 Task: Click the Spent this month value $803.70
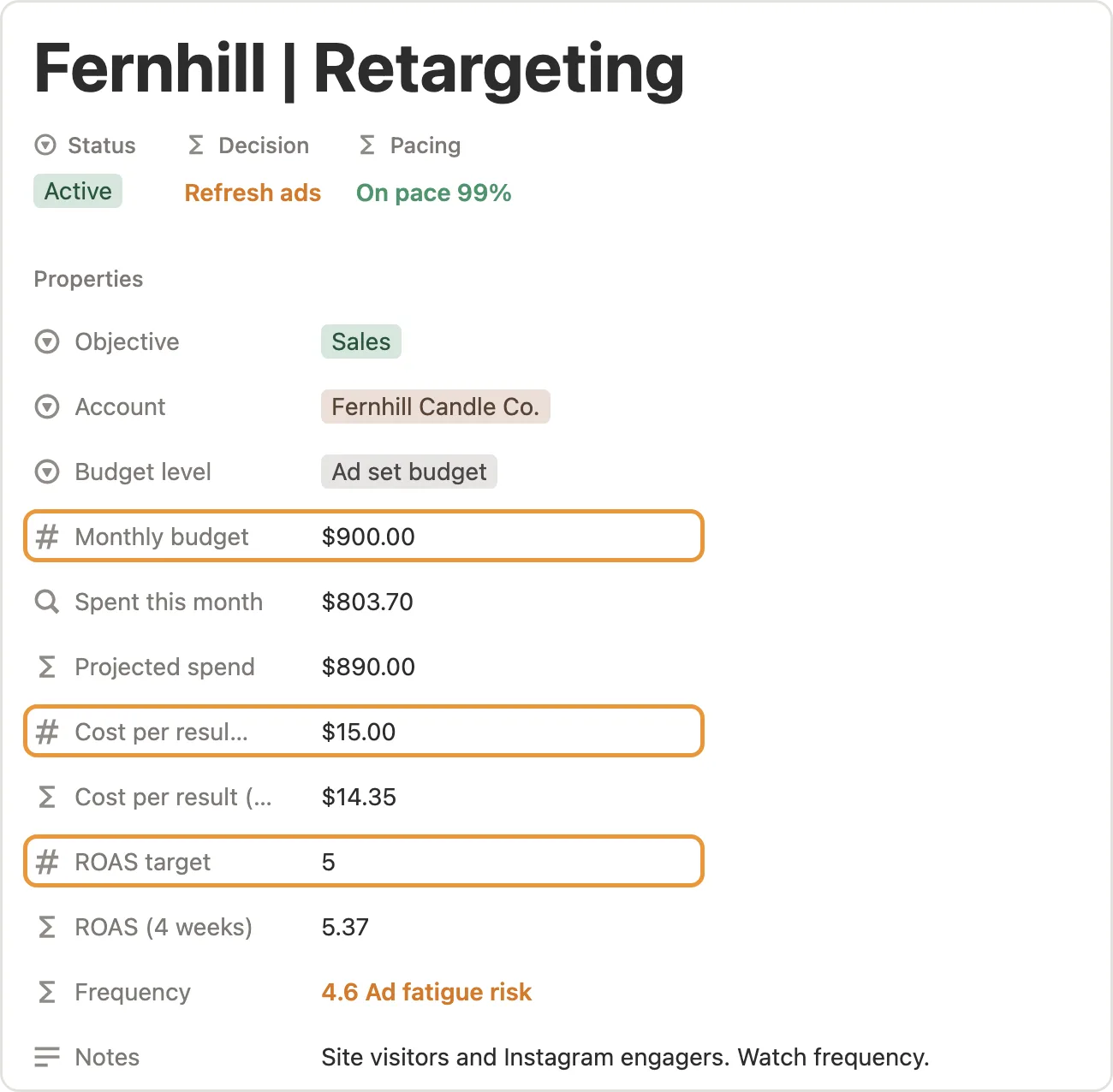click(367, 602)
